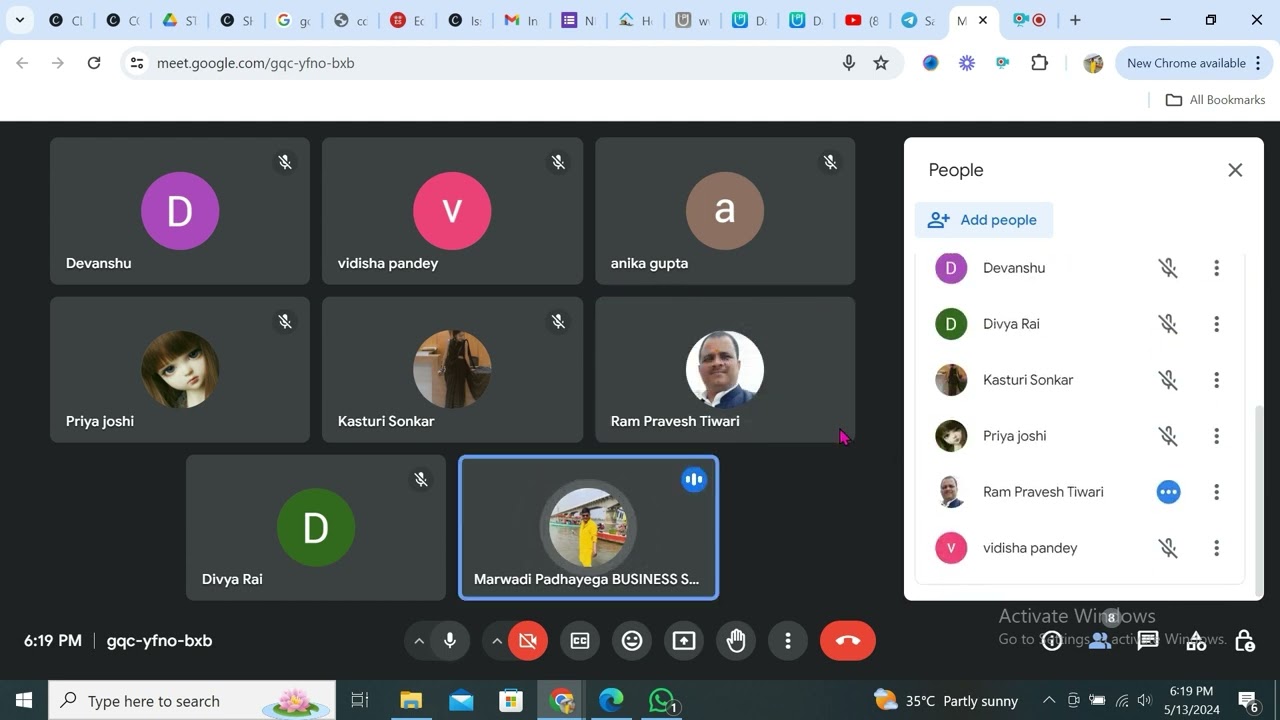Click the Present now screen share icon

coord(684,641)
